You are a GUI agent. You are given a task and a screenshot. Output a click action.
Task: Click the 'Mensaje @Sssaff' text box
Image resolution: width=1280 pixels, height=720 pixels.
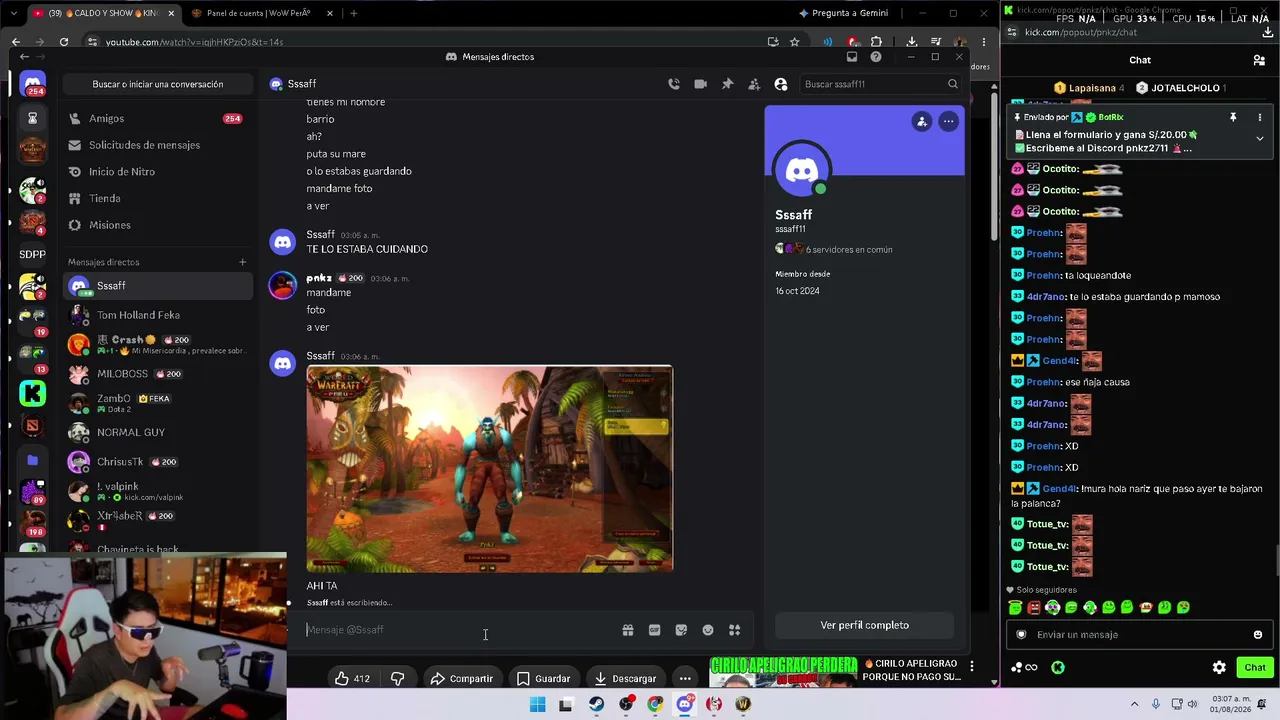[460, 630]
